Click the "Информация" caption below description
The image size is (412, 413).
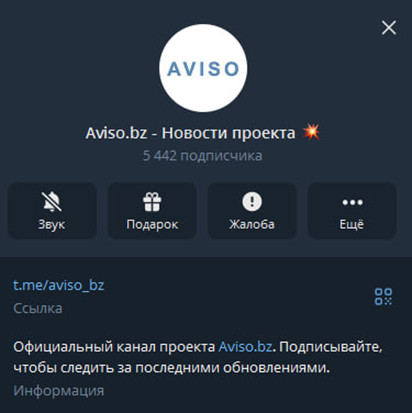[x=59, y=391]
